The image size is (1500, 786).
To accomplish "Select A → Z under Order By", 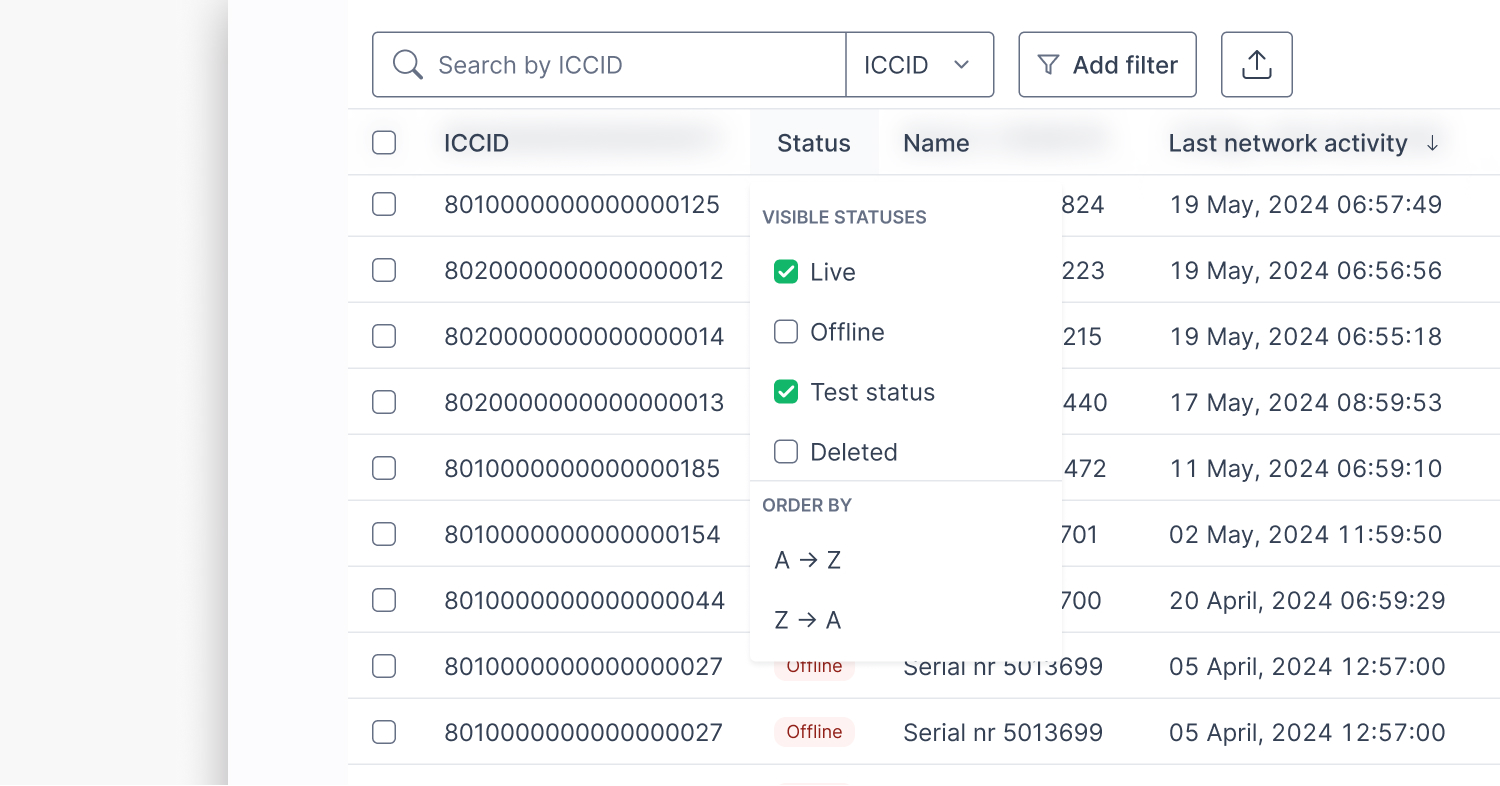I will coord(806,560).
